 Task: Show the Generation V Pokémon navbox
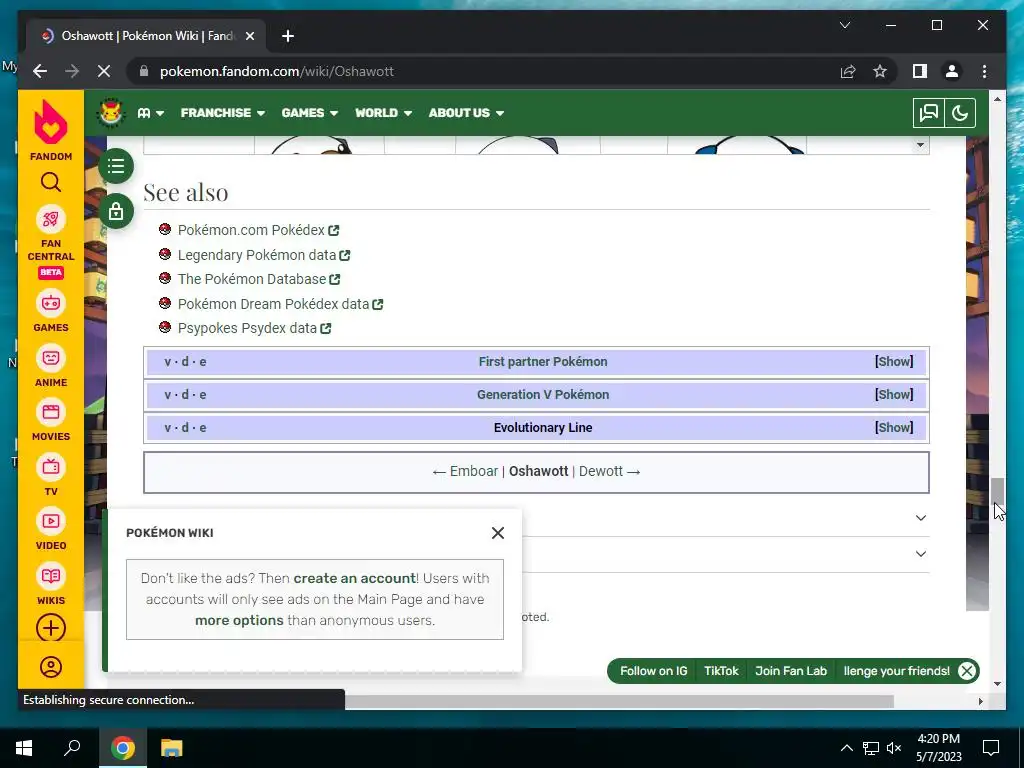(x=894, y=394)
